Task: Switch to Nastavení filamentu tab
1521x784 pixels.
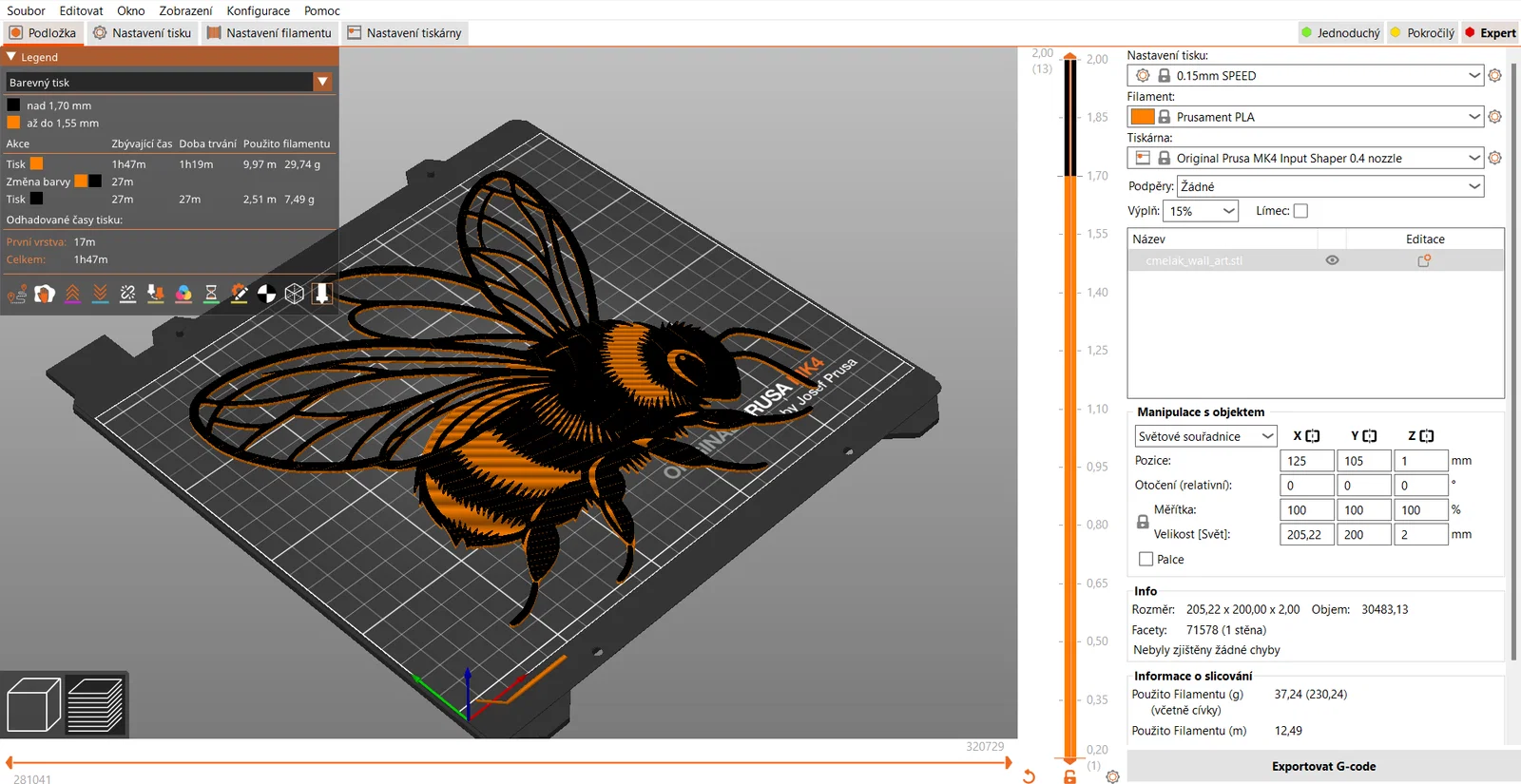Action: [x=269, y=33]
